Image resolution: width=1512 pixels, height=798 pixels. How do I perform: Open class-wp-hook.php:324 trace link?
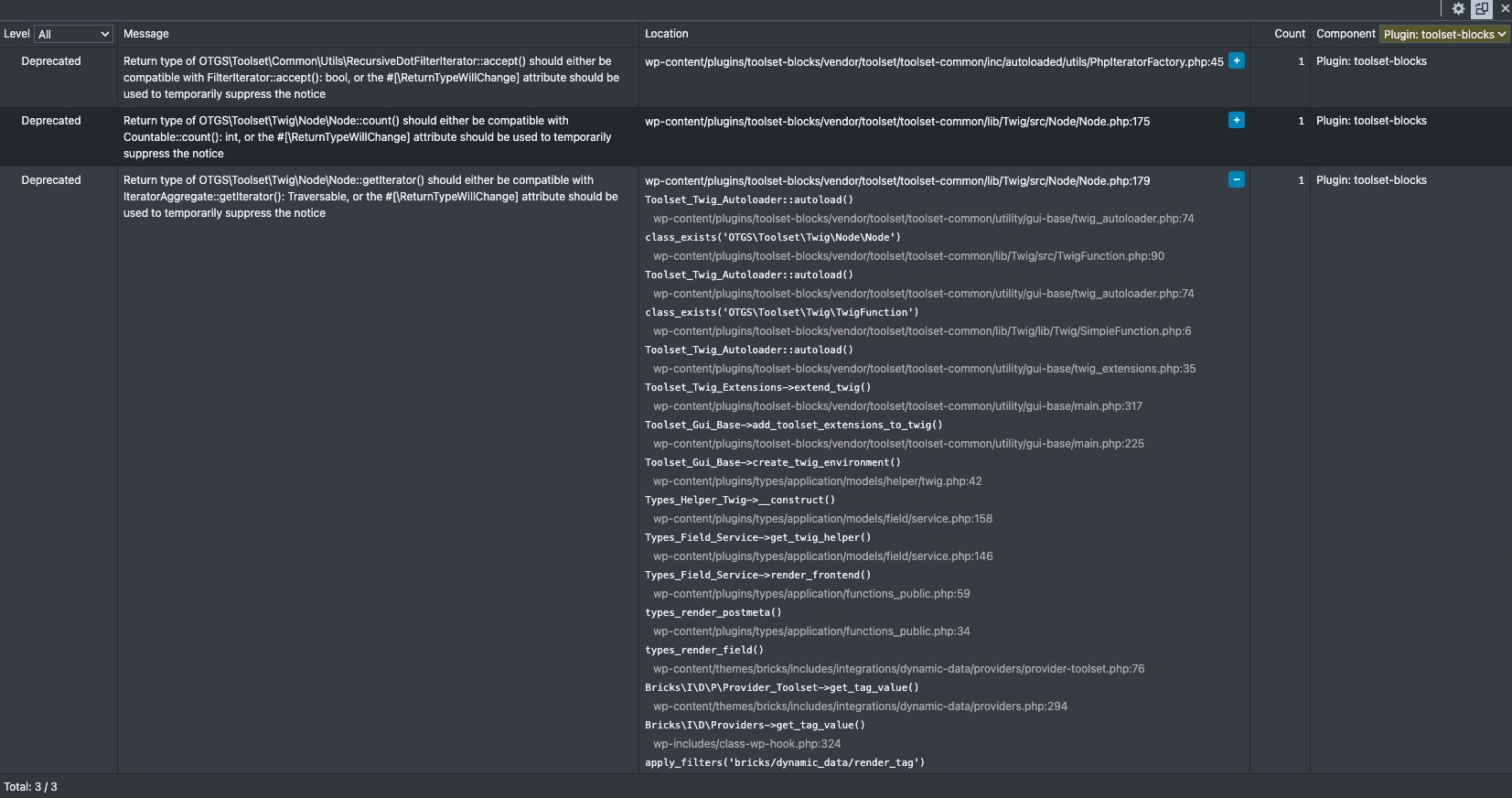click(746, 744)
